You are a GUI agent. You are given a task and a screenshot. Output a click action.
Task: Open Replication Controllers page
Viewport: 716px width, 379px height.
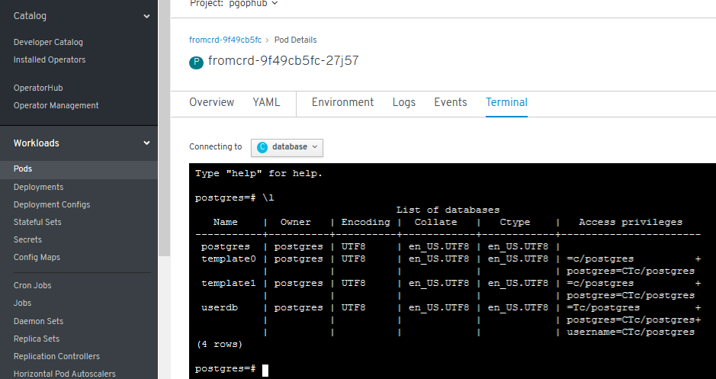[56, 356]
